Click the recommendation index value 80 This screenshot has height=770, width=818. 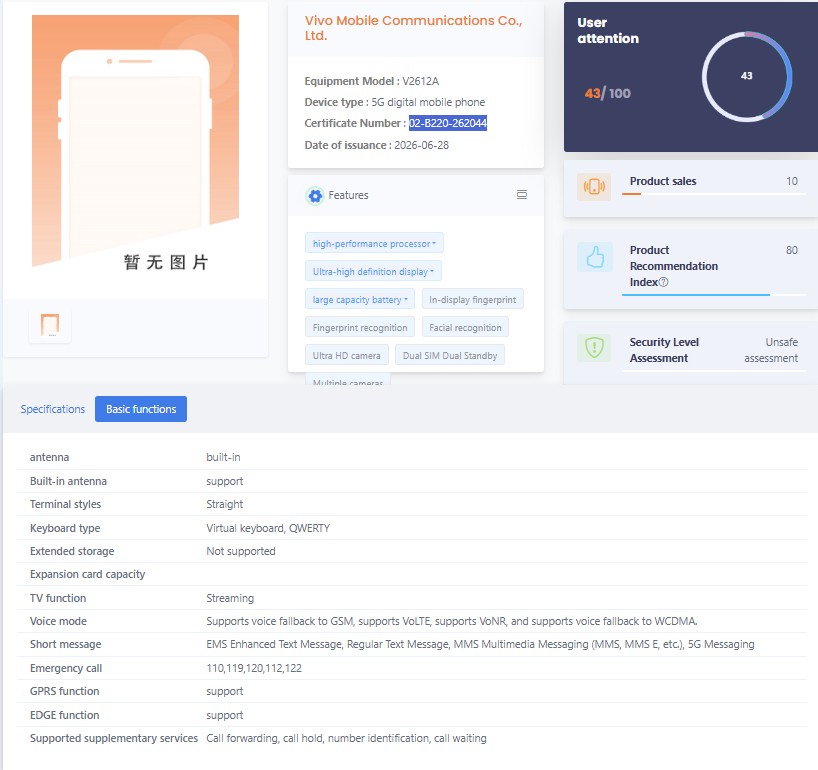pyautogui.click(x=792, y=250)
